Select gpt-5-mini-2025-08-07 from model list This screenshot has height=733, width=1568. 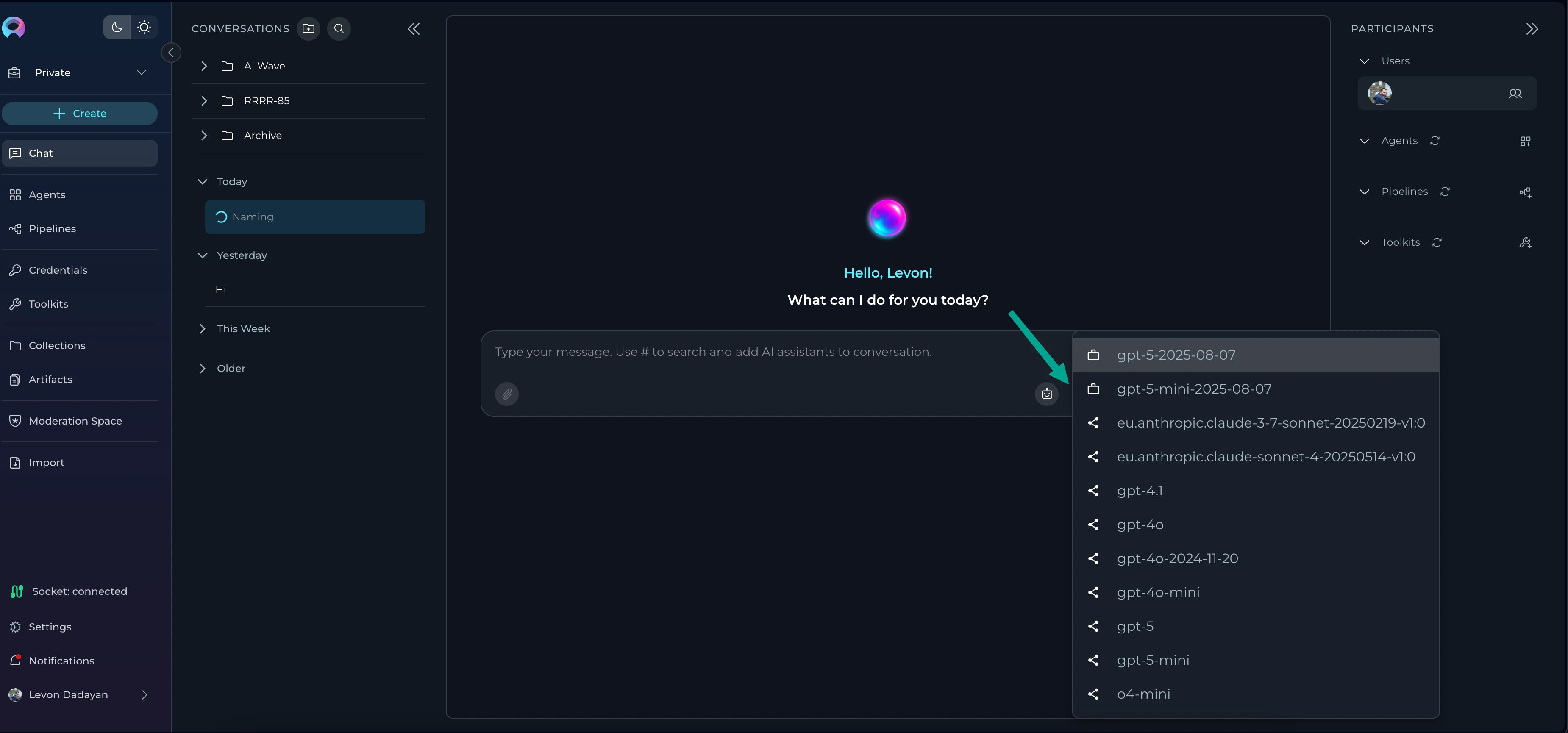(x=1194, y=389)
